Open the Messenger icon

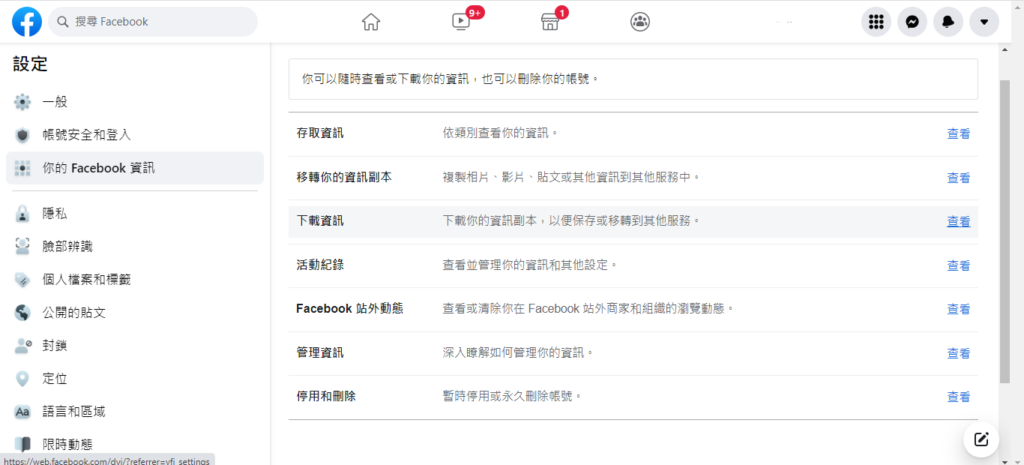tap(912, 22)
